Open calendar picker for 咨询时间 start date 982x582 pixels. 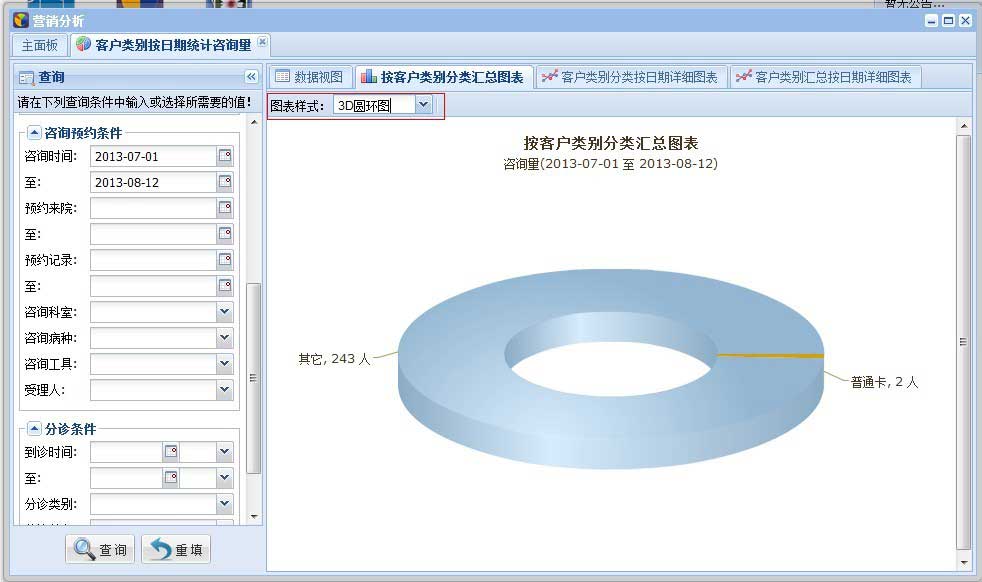pyautogui.click(x=225, y=156)
